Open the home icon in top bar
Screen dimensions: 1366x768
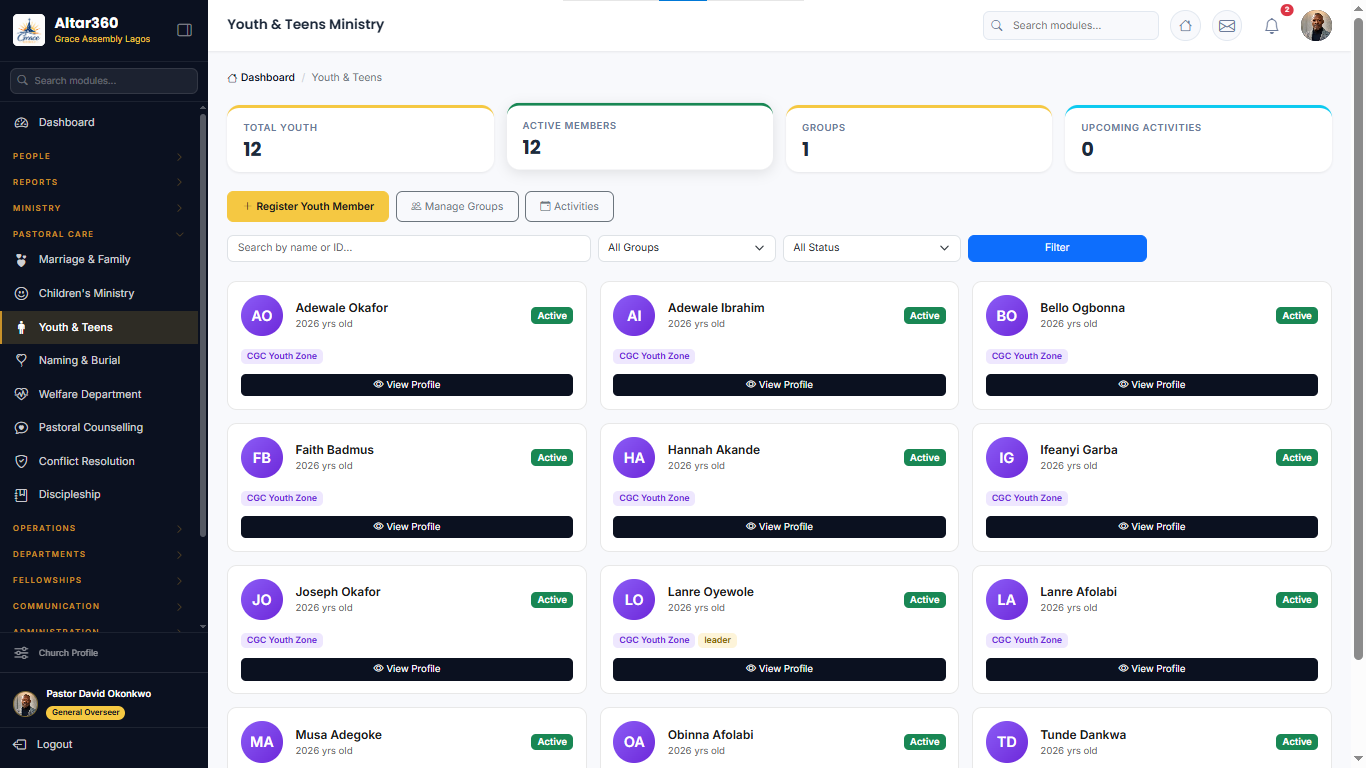click(1185, 26)
